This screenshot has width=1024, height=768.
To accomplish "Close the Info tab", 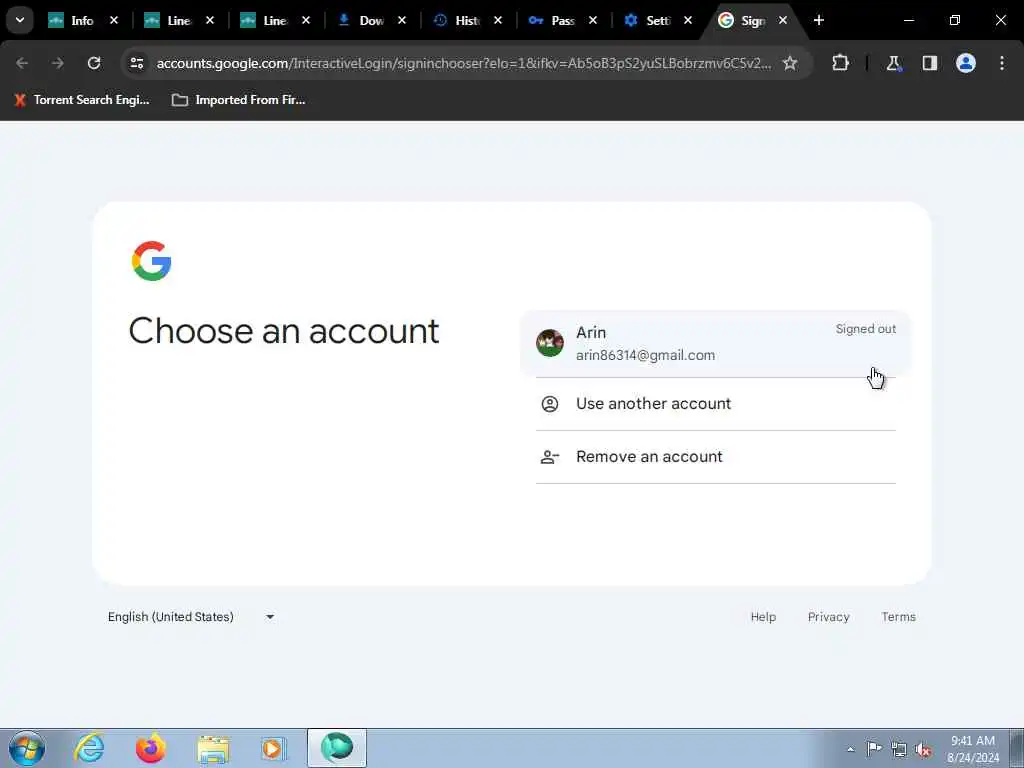I will click(x=114, y=20).
